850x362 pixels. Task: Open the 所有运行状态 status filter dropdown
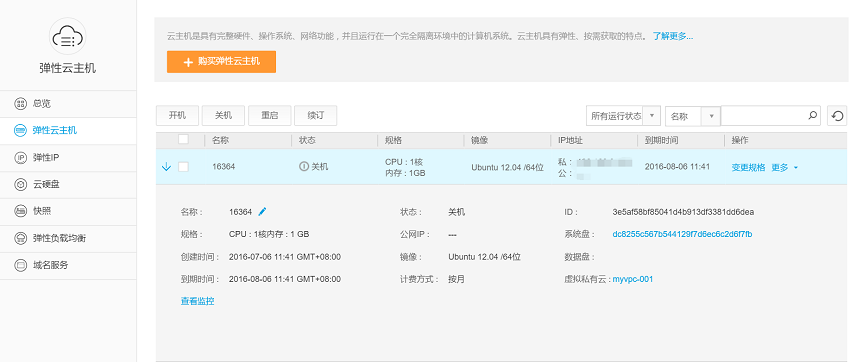click(x=623, y=116)
